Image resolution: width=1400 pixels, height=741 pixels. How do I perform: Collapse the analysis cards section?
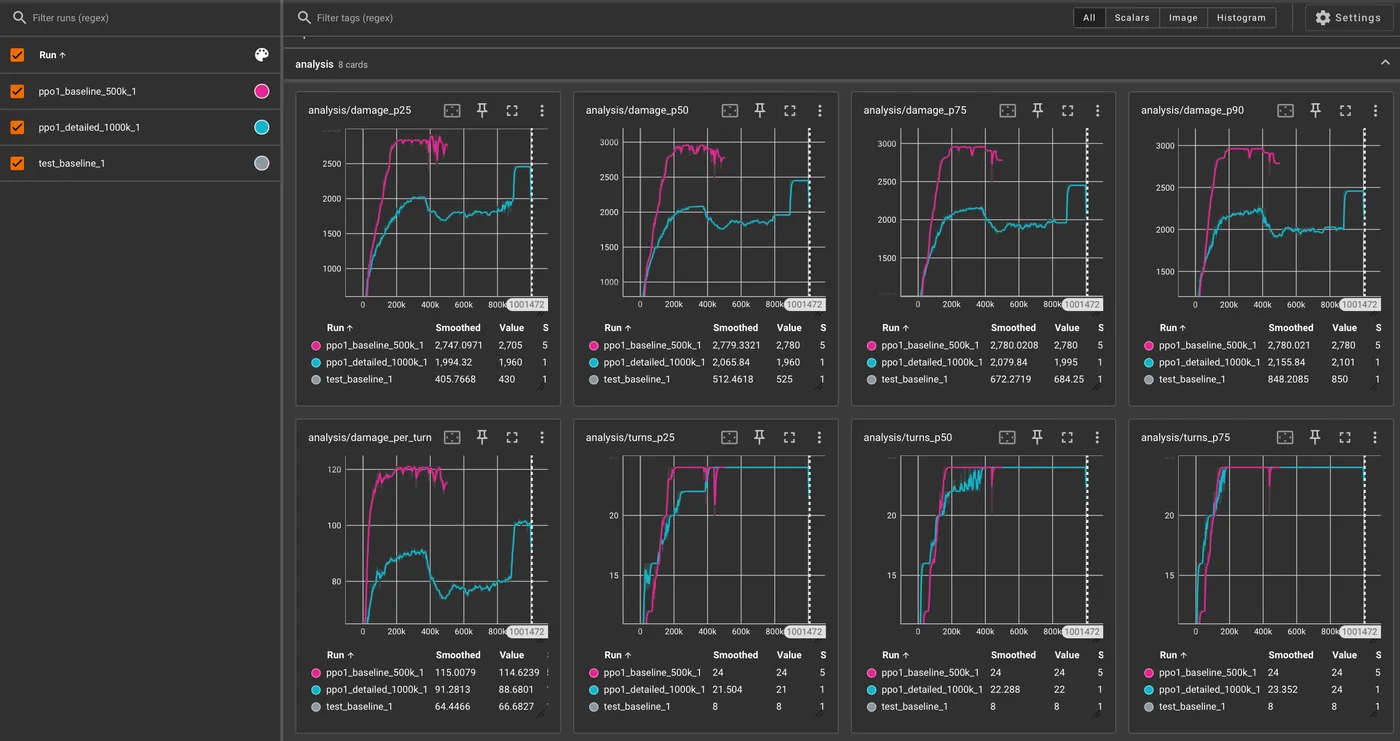click(1385, 63)
